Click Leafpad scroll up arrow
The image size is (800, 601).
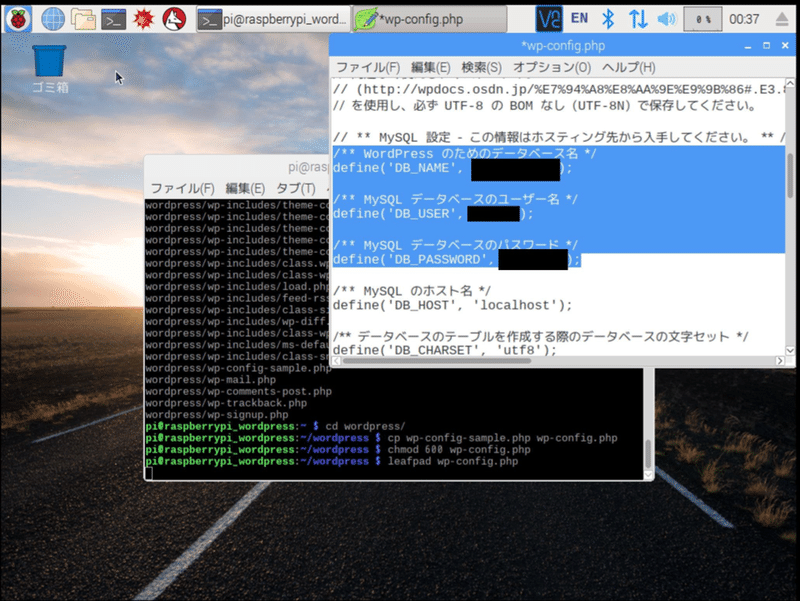(x=790, y=83)
